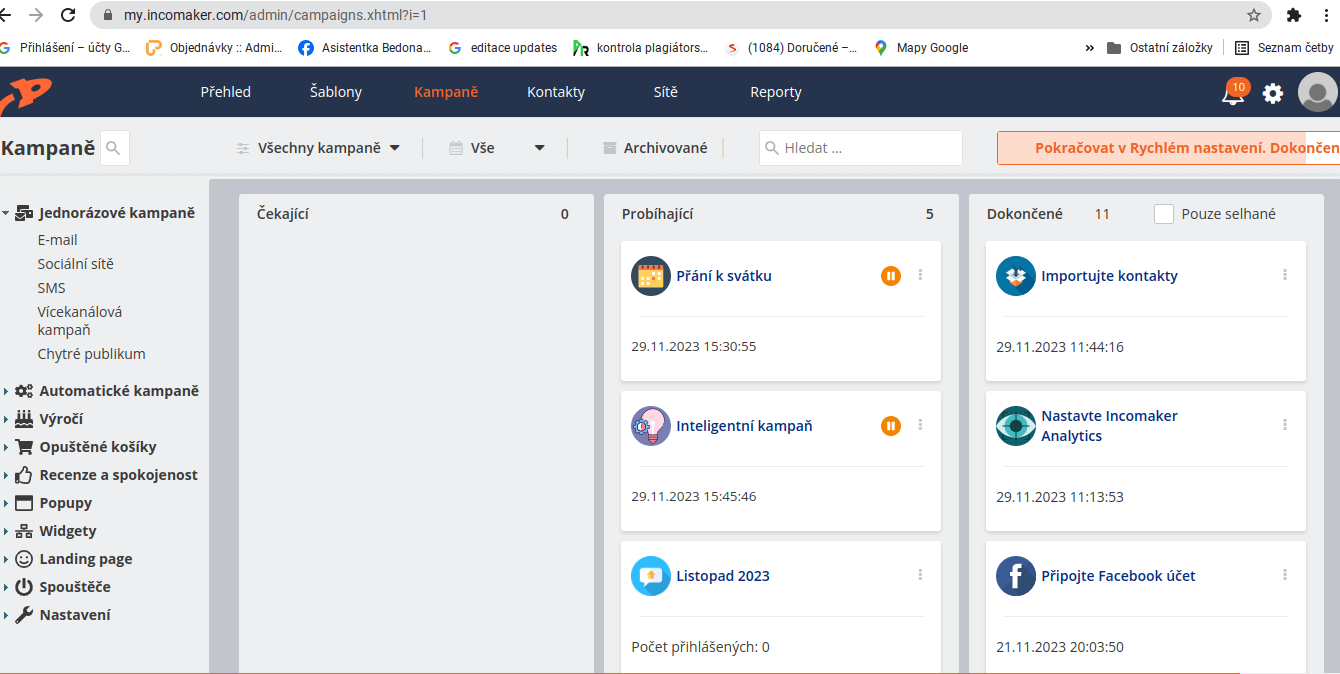Toggle pause on Přání k svátku campaign
1340x674 pixels.
[890, 275]
